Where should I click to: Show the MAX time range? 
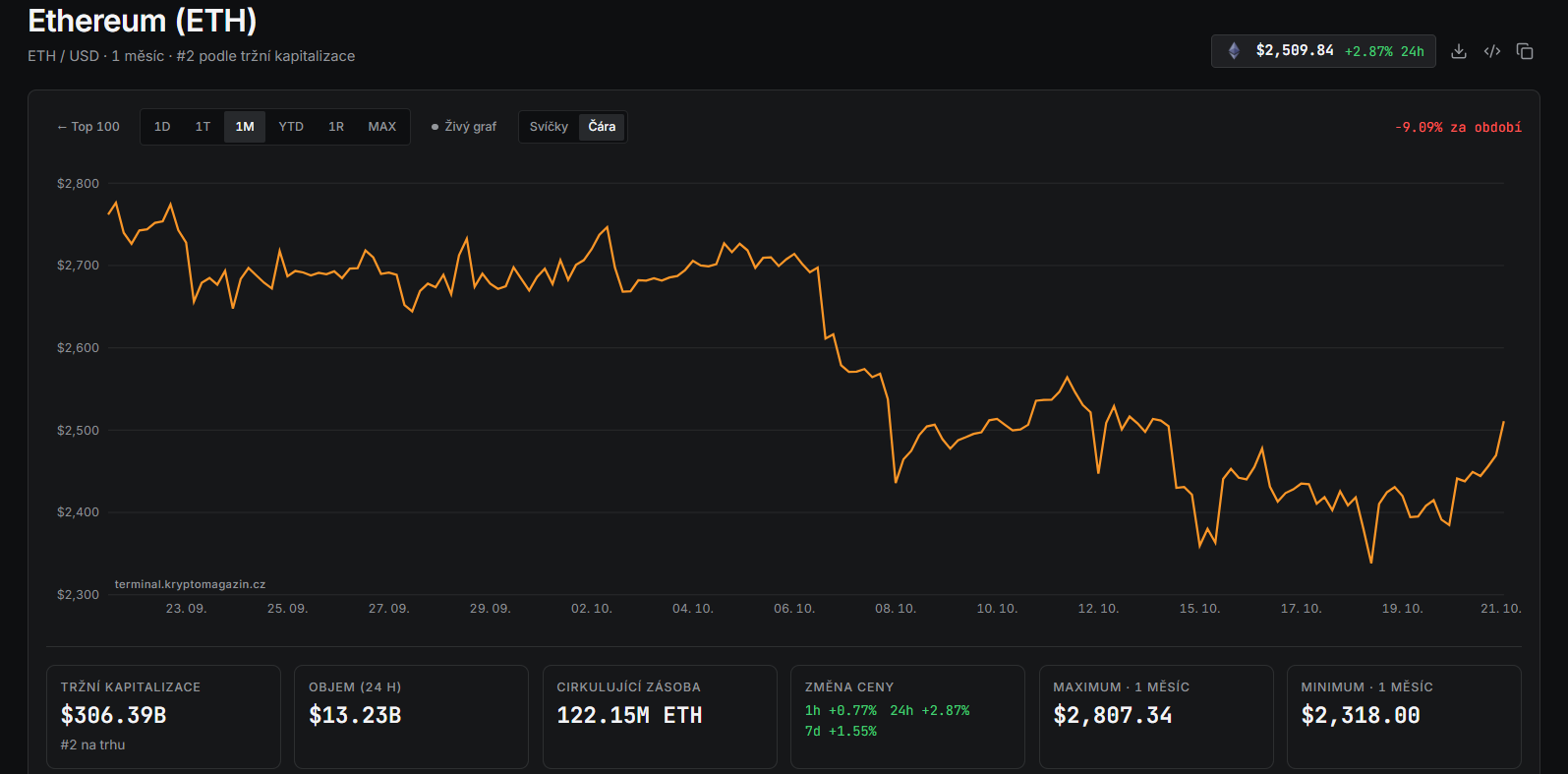(382, 127)
